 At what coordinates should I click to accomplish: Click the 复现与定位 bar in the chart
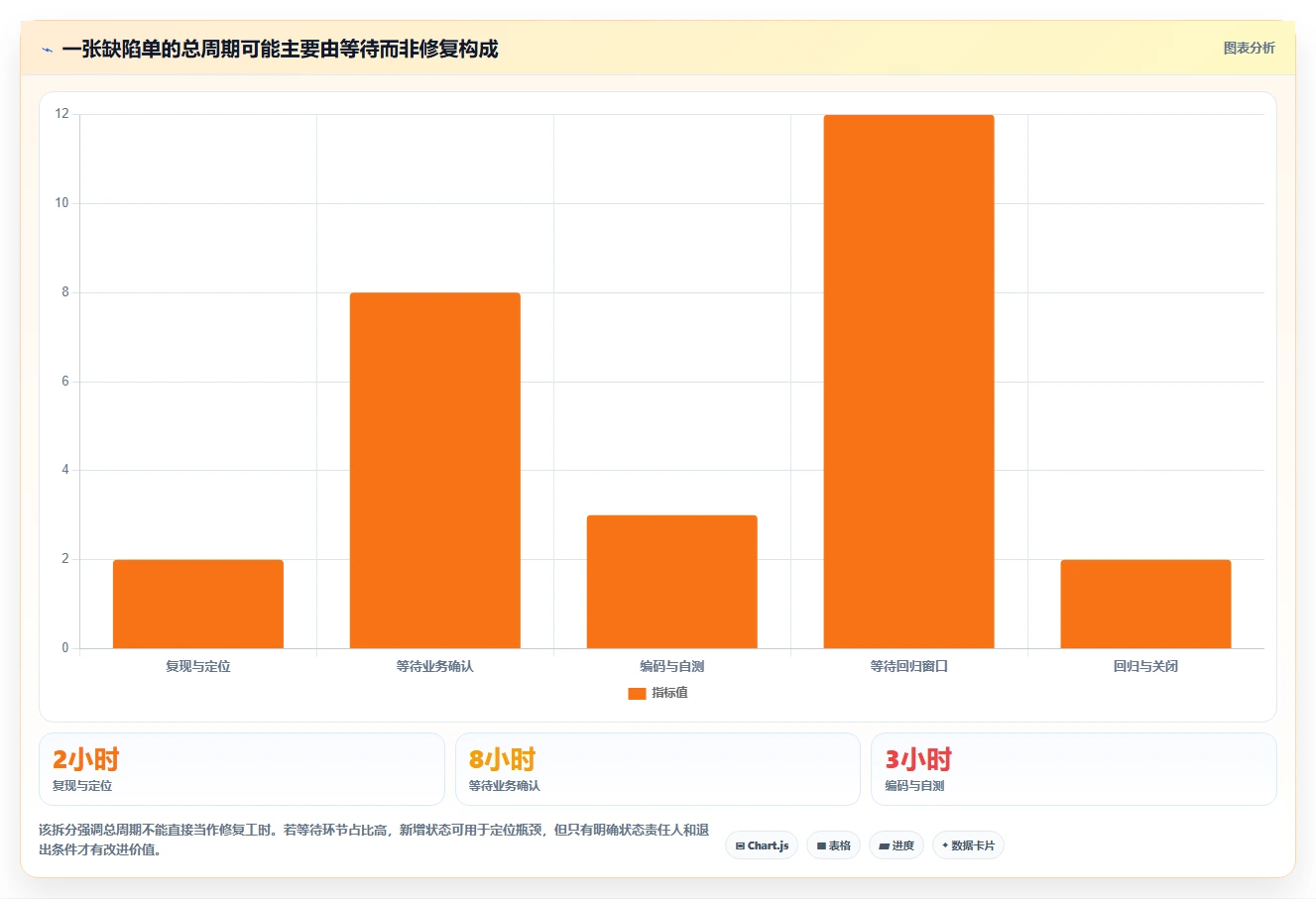click(198, 604)
